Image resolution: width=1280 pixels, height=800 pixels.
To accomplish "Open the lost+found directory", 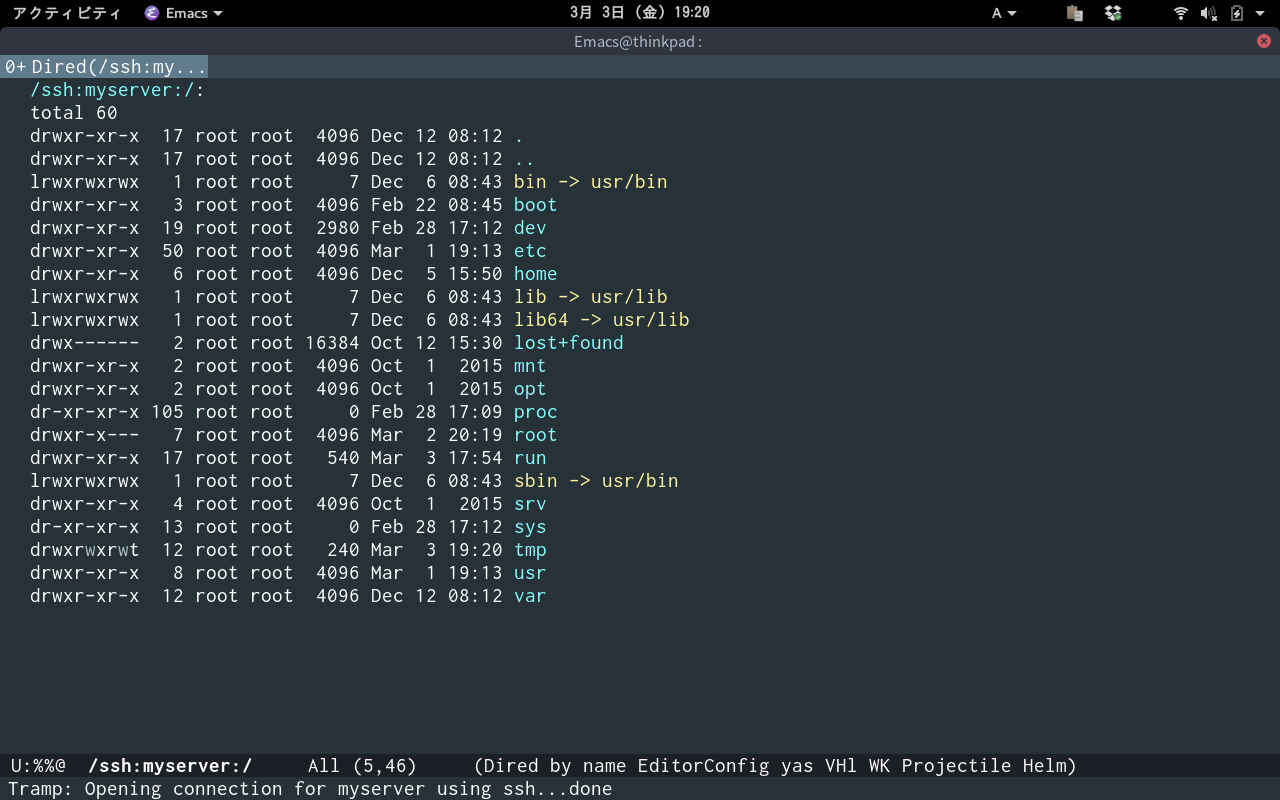I will pyautogui.click(x=568, y=343).
